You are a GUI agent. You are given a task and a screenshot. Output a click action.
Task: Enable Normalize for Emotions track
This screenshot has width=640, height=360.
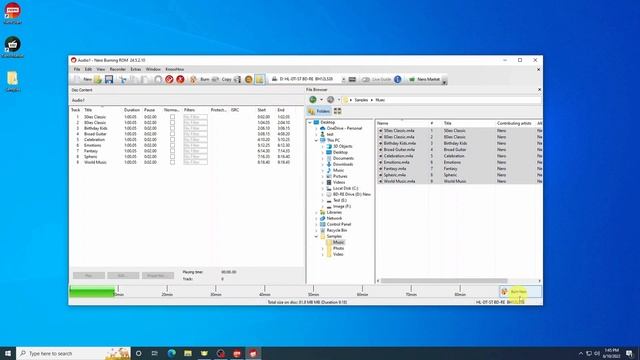[x=172, y=145]
